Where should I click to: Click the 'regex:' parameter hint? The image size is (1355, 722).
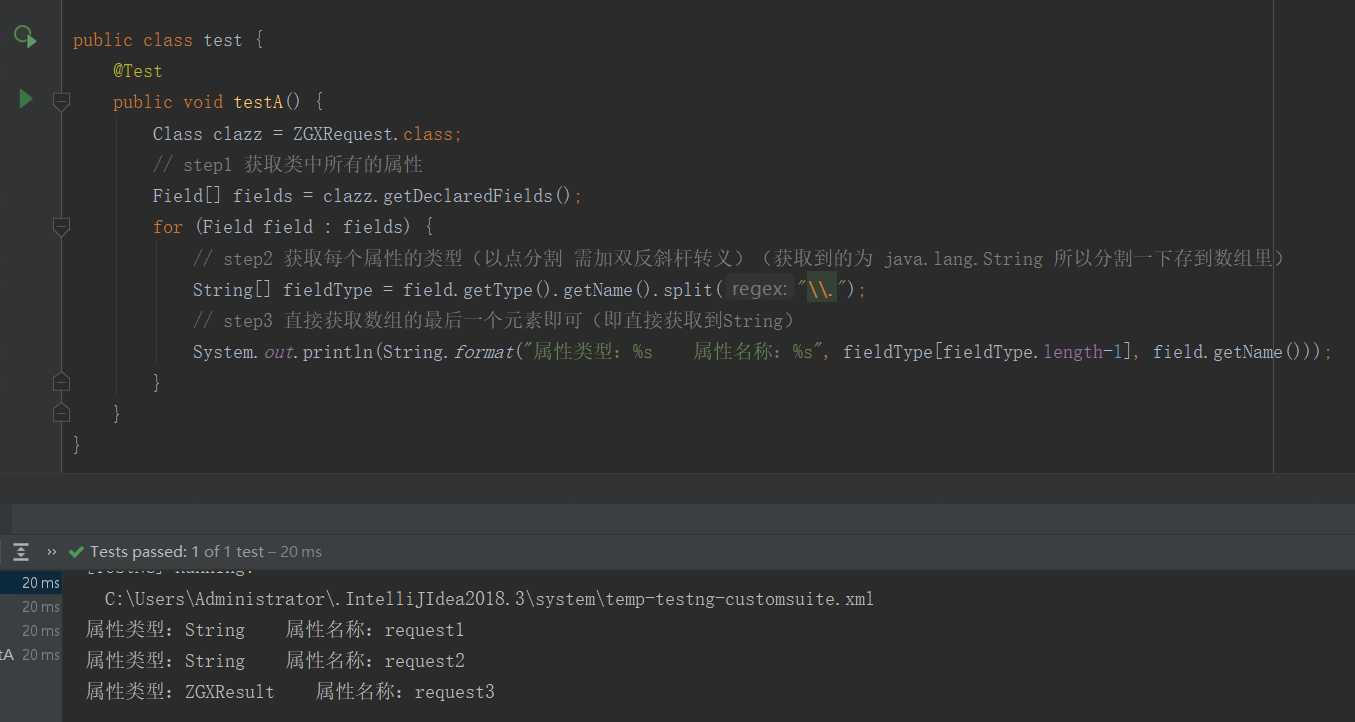[759, 289]
